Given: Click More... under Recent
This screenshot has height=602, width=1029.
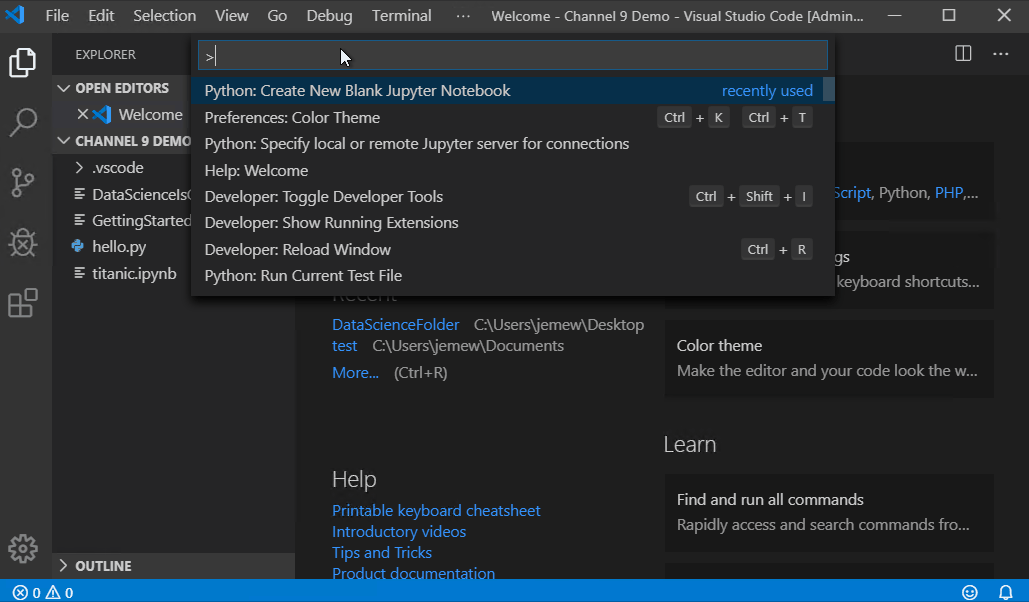Looking at the screenshot, I should tap(355, 372).
